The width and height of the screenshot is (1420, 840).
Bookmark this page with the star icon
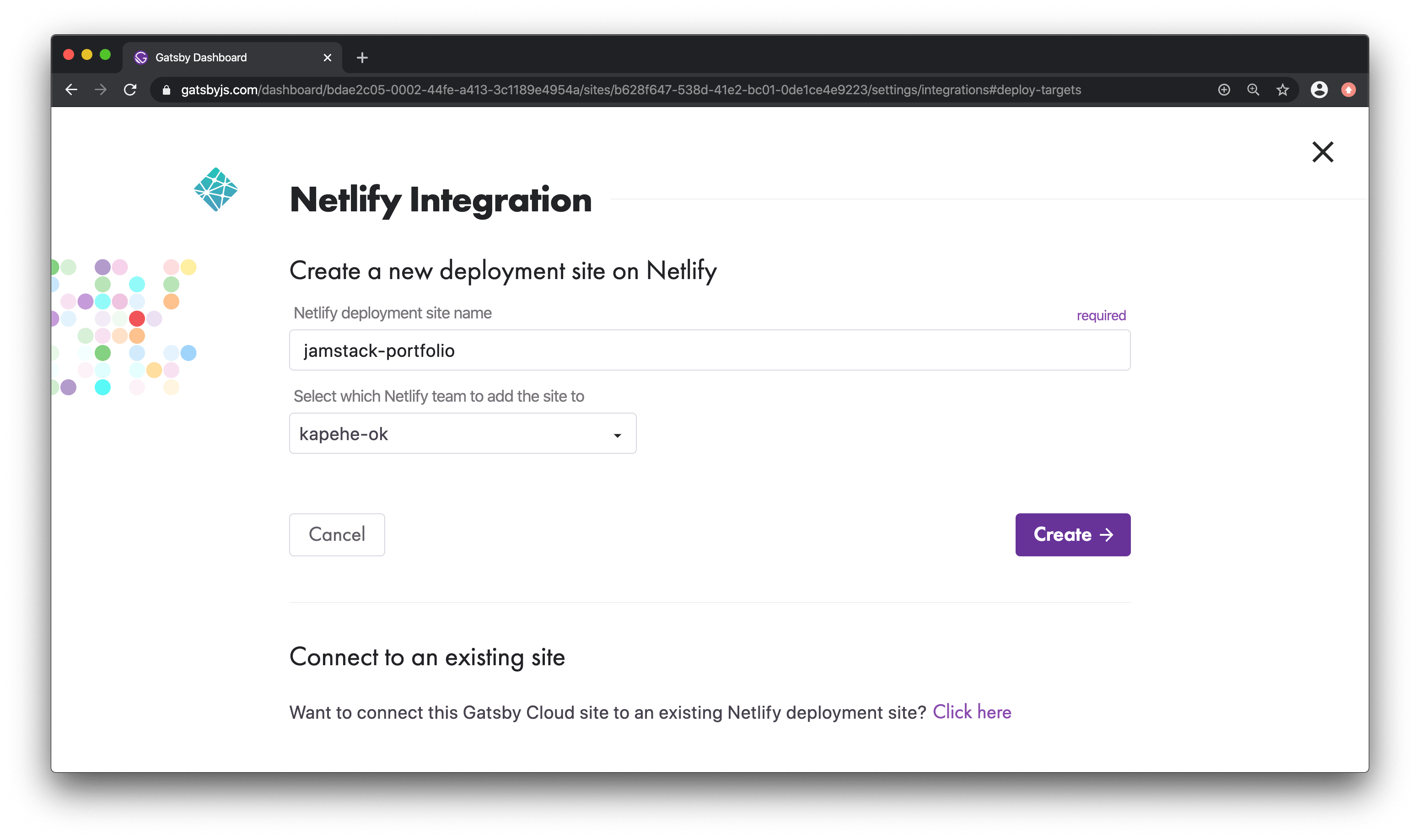1282,90
